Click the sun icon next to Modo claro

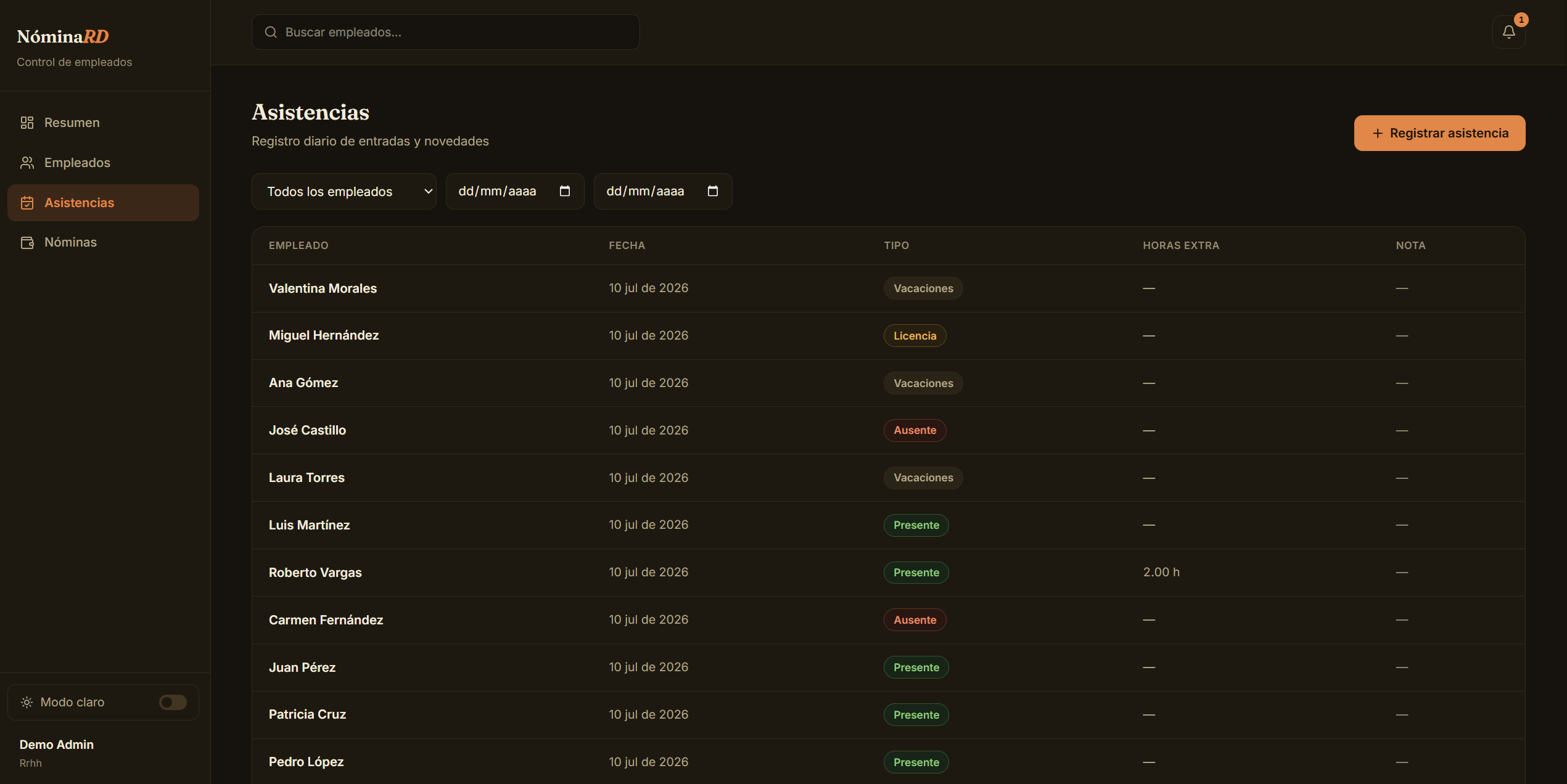[27, 702]
